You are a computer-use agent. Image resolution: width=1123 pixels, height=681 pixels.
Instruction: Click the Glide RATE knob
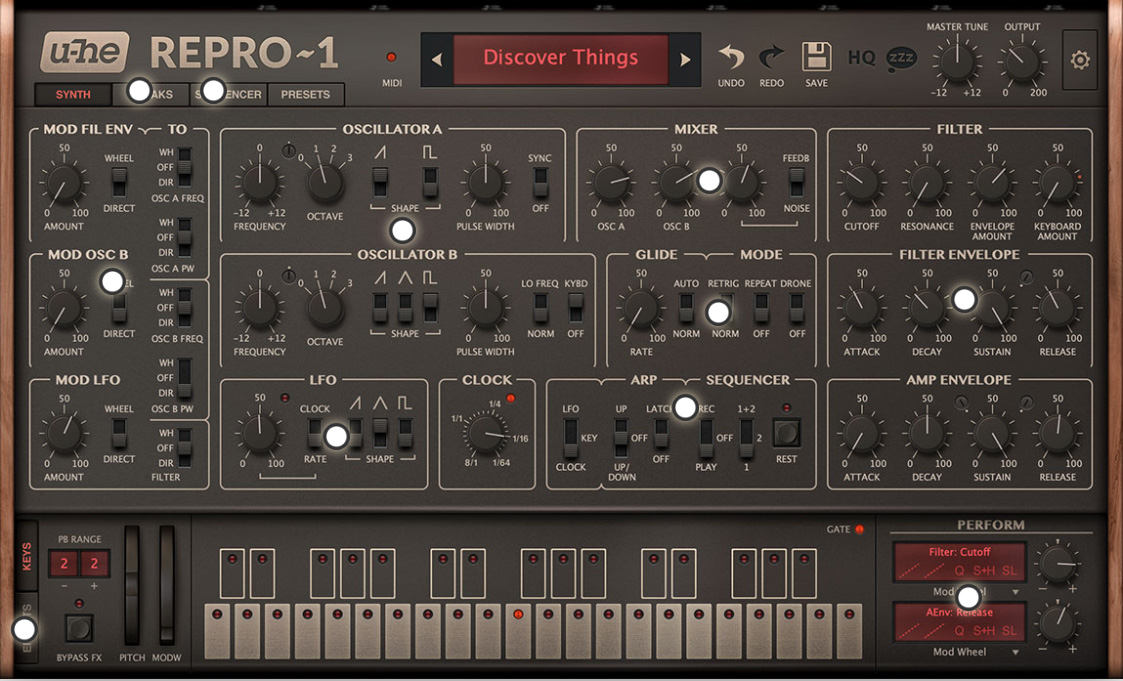(x=641, y=309)
